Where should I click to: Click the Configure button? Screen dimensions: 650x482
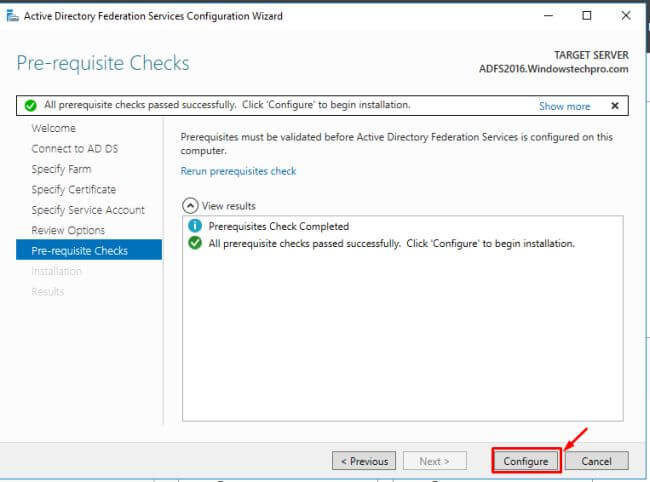[526, 461]
